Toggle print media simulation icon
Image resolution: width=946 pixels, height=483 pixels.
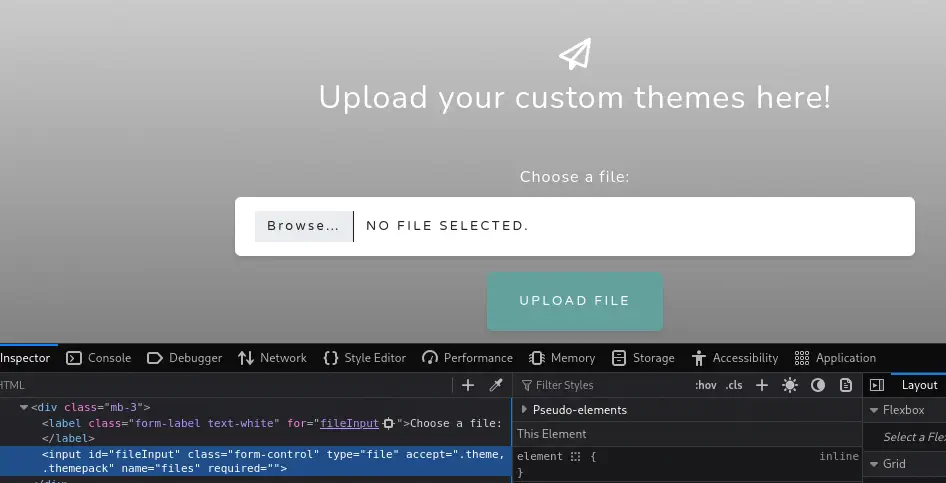click(x=846, y=385)
